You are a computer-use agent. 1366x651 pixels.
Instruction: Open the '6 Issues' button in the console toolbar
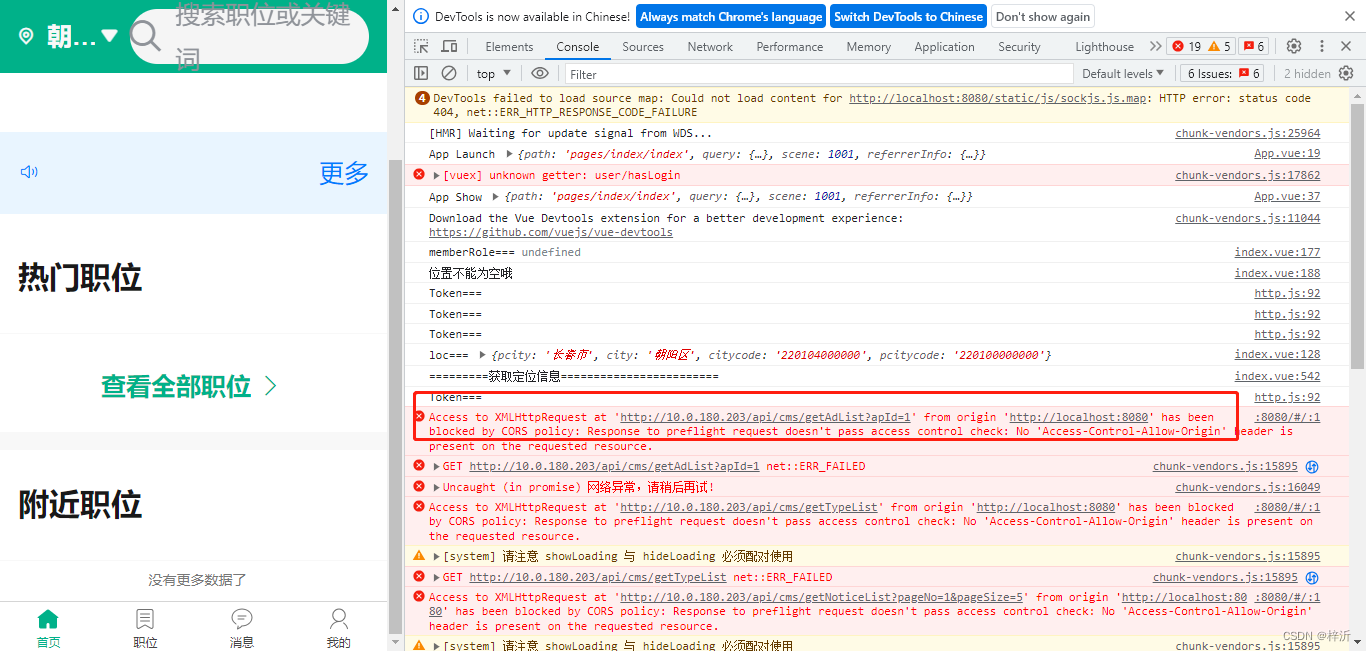tap(1223, 73)
